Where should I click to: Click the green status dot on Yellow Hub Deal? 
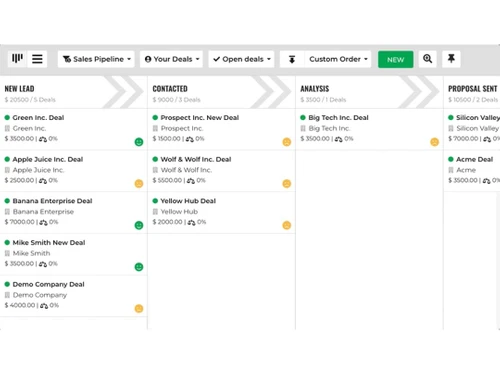[155, 201]
